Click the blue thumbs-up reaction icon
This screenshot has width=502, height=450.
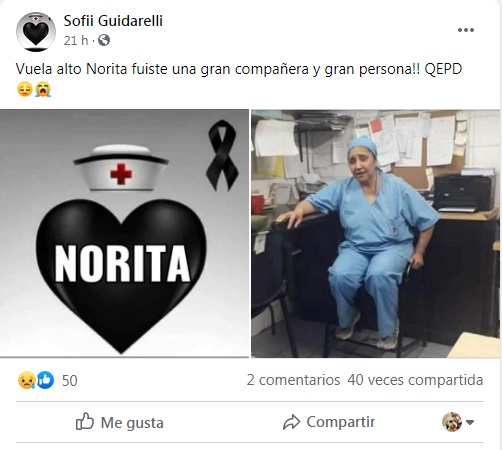point(45,380)
